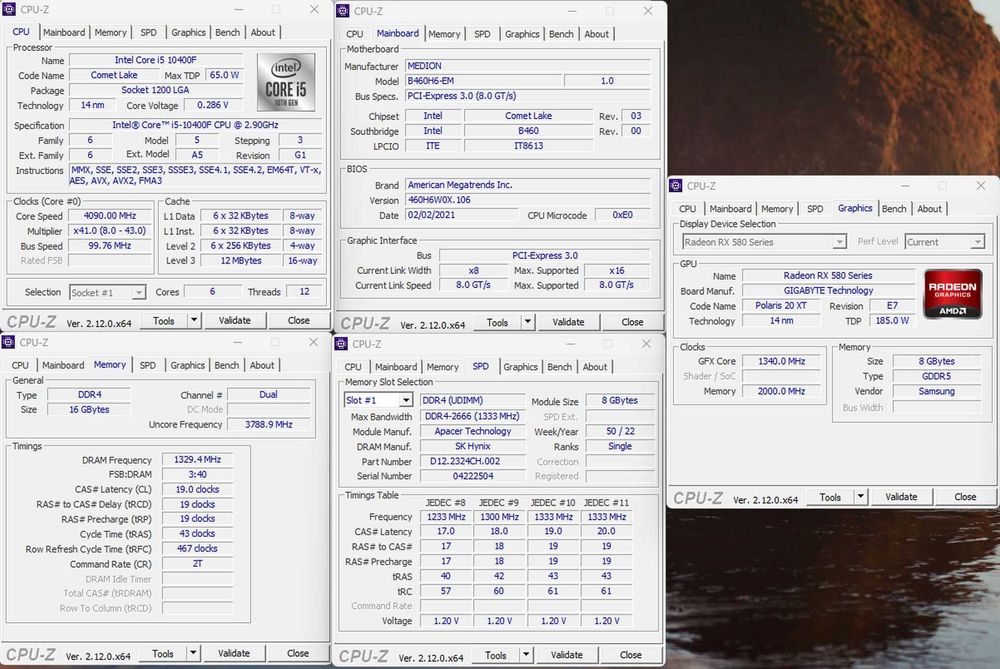The image size is (1000, 669).
Task: Click motherboard manufacturer MEDION field
Action: click(527, 66)
